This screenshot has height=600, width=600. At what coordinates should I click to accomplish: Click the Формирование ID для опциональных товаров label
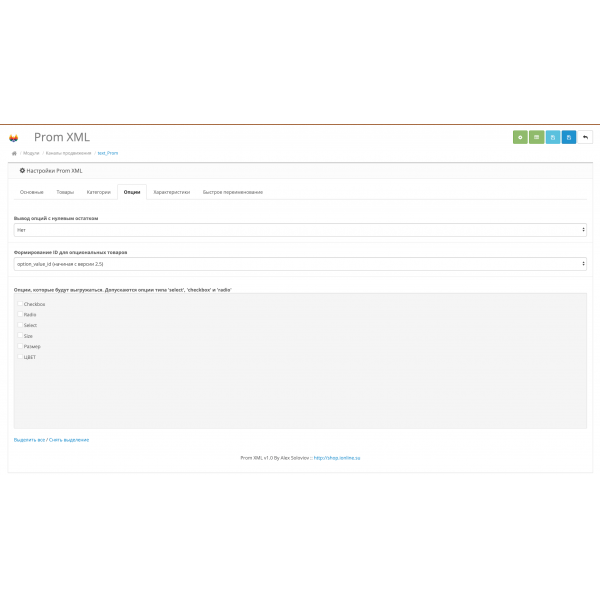coord(70,253)
